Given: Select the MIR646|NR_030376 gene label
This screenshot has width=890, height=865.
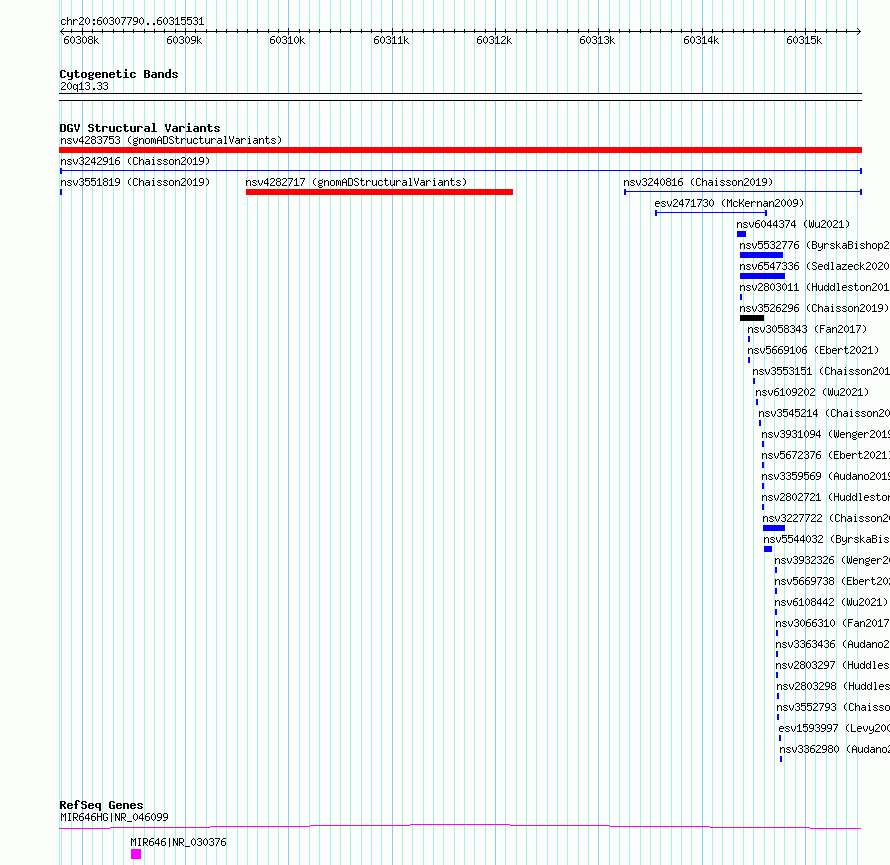Looking at the screenshot, I should point(178,842).
